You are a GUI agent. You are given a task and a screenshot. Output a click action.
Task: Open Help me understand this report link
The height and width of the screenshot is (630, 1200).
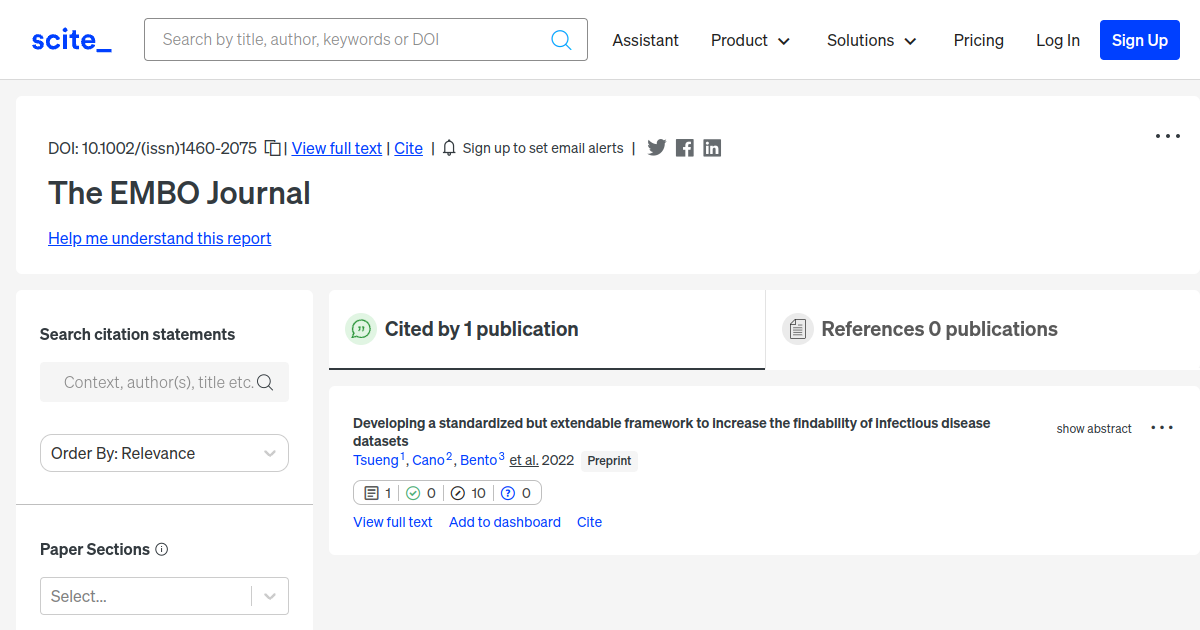159,238
